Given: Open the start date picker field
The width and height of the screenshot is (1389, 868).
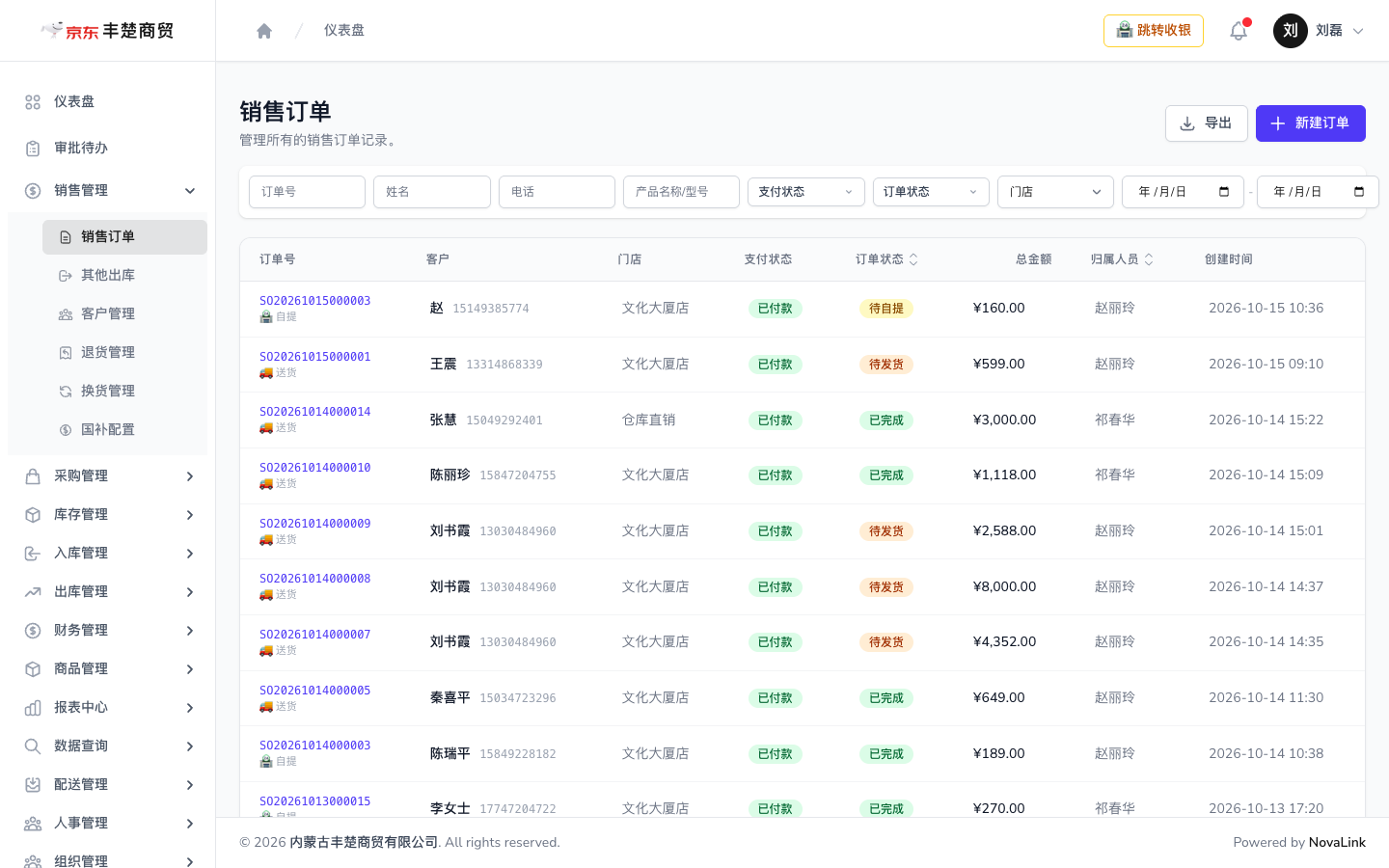Looking at the screenshot, I should click(x=1183, y=192).
